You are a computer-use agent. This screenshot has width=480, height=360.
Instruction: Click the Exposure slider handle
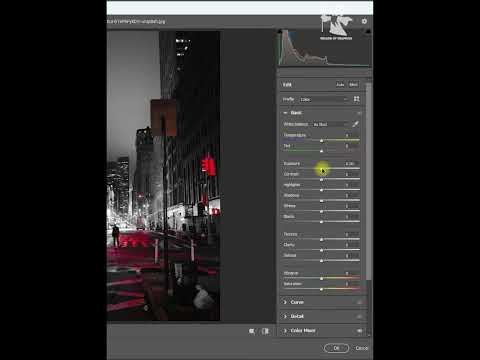tap(322, 169)
